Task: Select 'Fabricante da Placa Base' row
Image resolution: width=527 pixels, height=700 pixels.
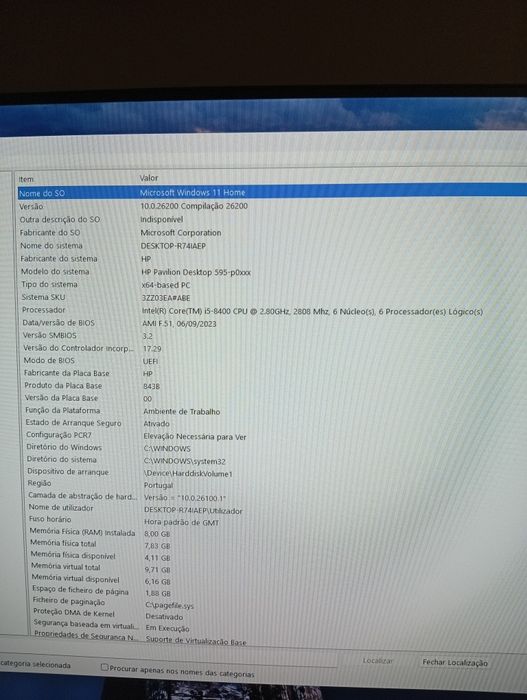Action: [67, 373]
